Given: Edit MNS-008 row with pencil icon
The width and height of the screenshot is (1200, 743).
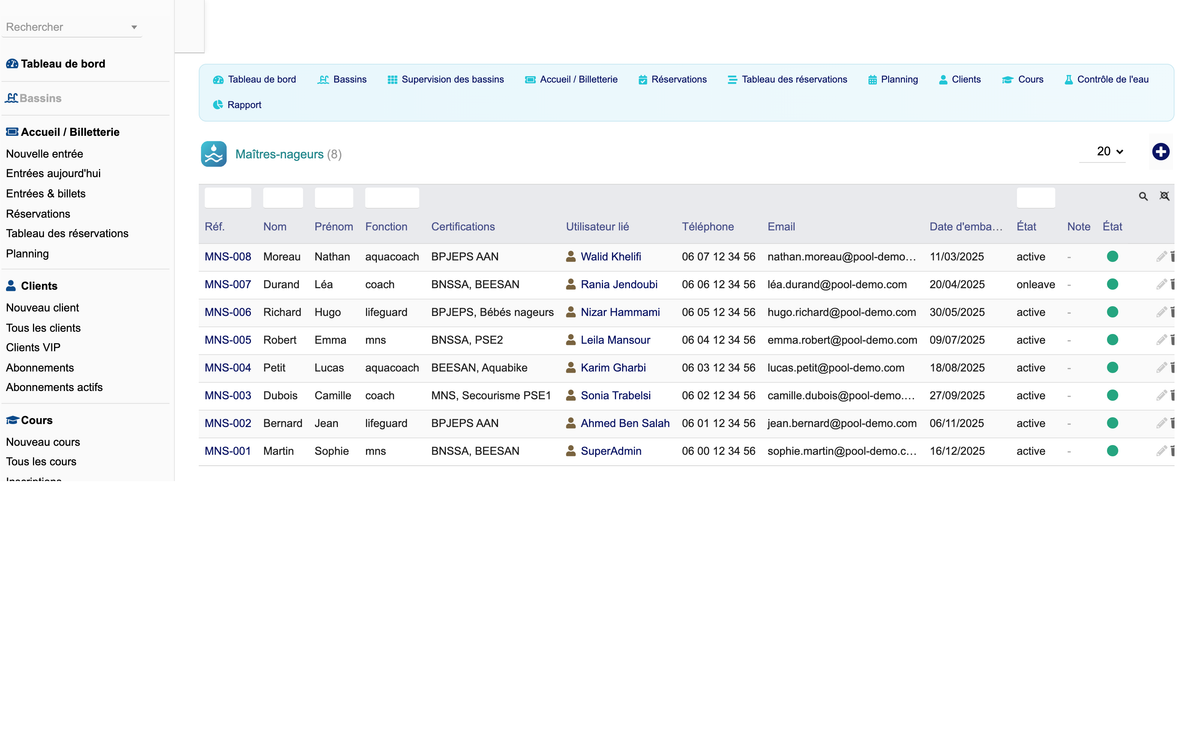Looking at the screenshot, I should [1161, 257].
